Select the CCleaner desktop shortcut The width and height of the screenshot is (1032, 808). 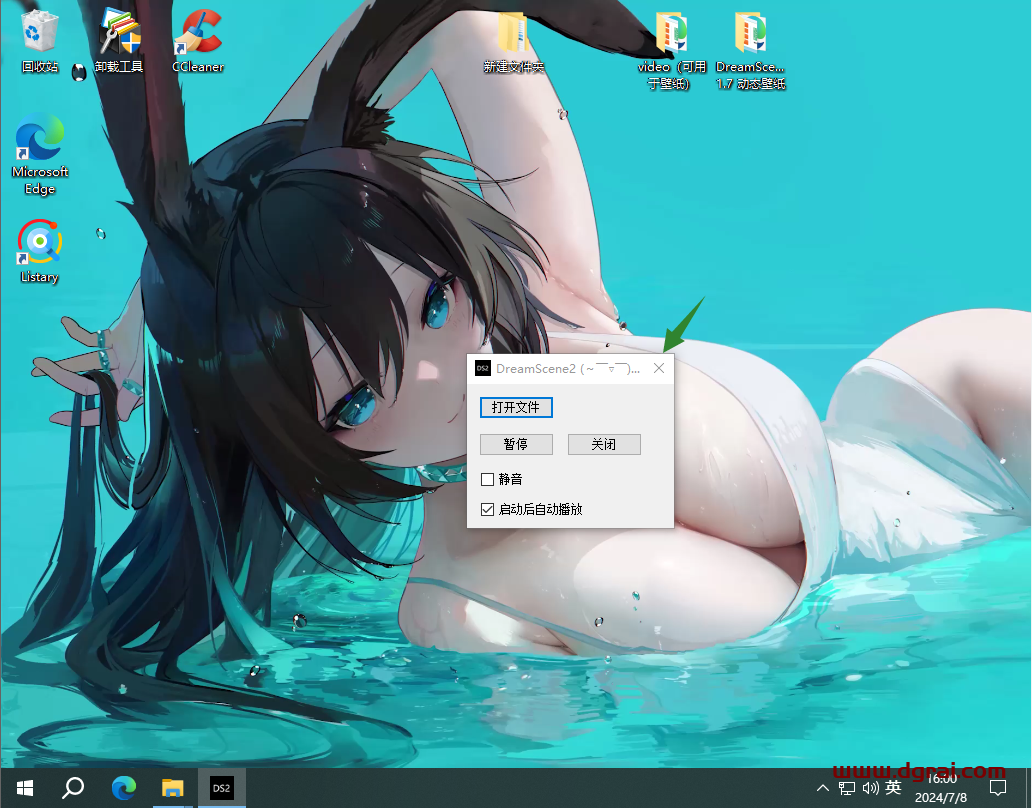pyautogui.click(x=197, y=41)
